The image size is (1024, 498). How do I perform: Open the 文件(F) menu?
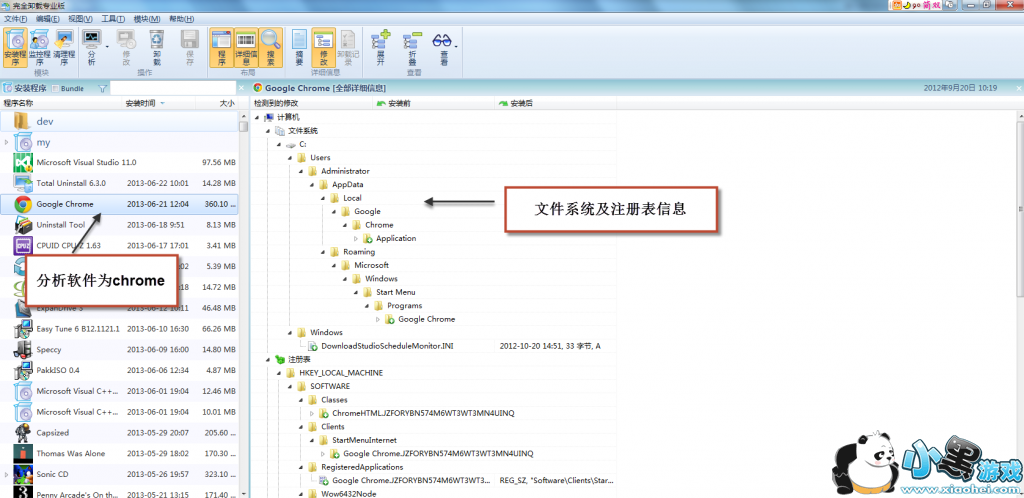(x=15, y=18)
